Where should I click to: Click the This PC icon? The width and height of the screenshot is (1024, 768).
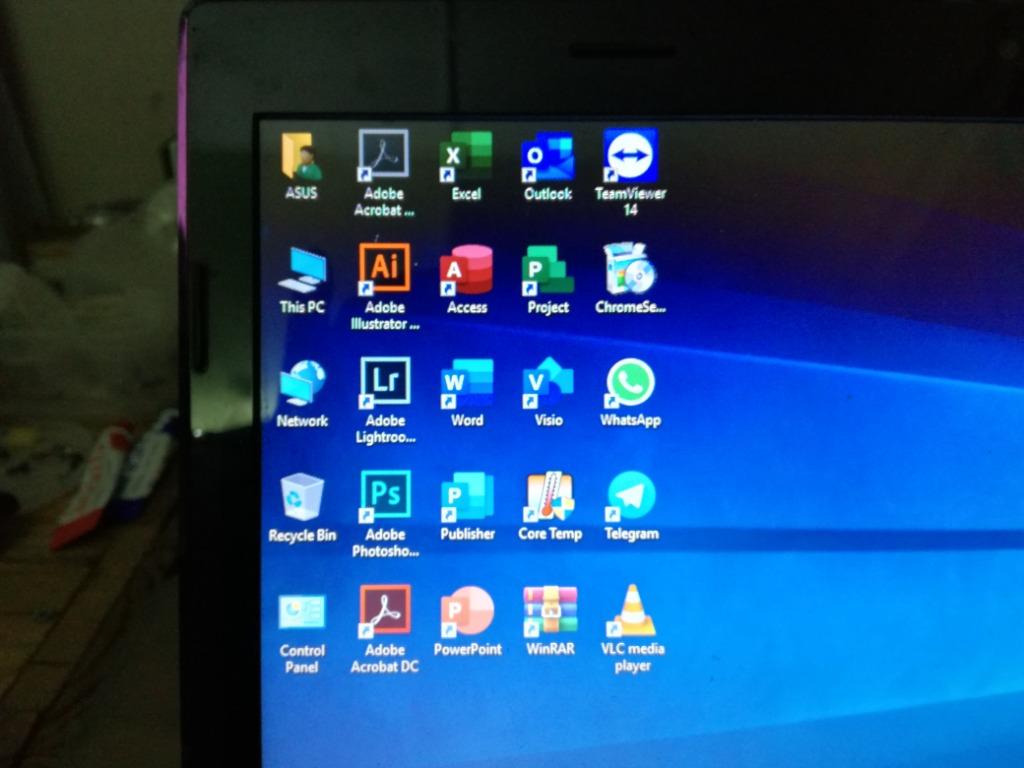[x=302, y=270]
